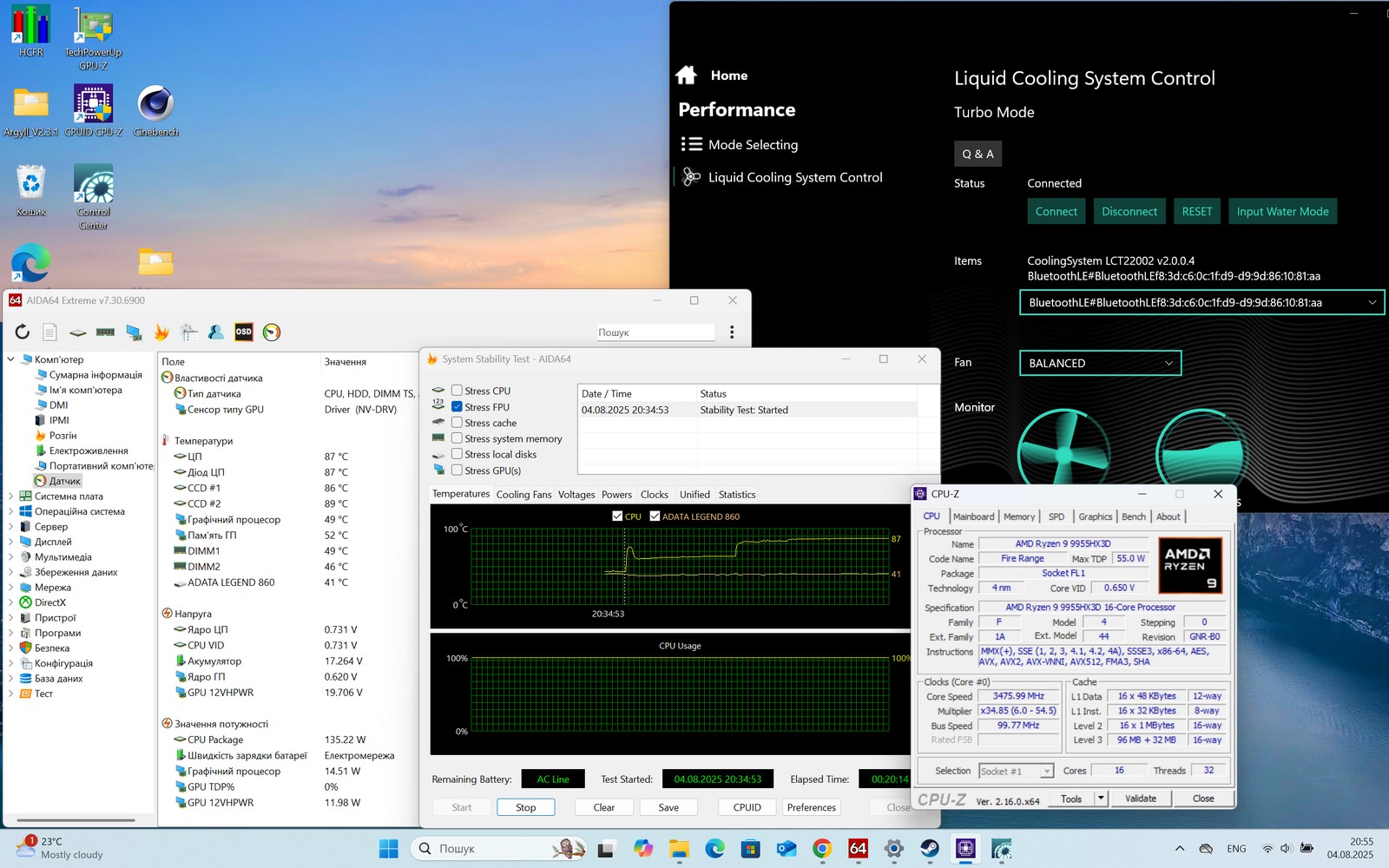
Task: Click the Refresh icon in AIDA64 toolbar
Action: tap(23, 332)
